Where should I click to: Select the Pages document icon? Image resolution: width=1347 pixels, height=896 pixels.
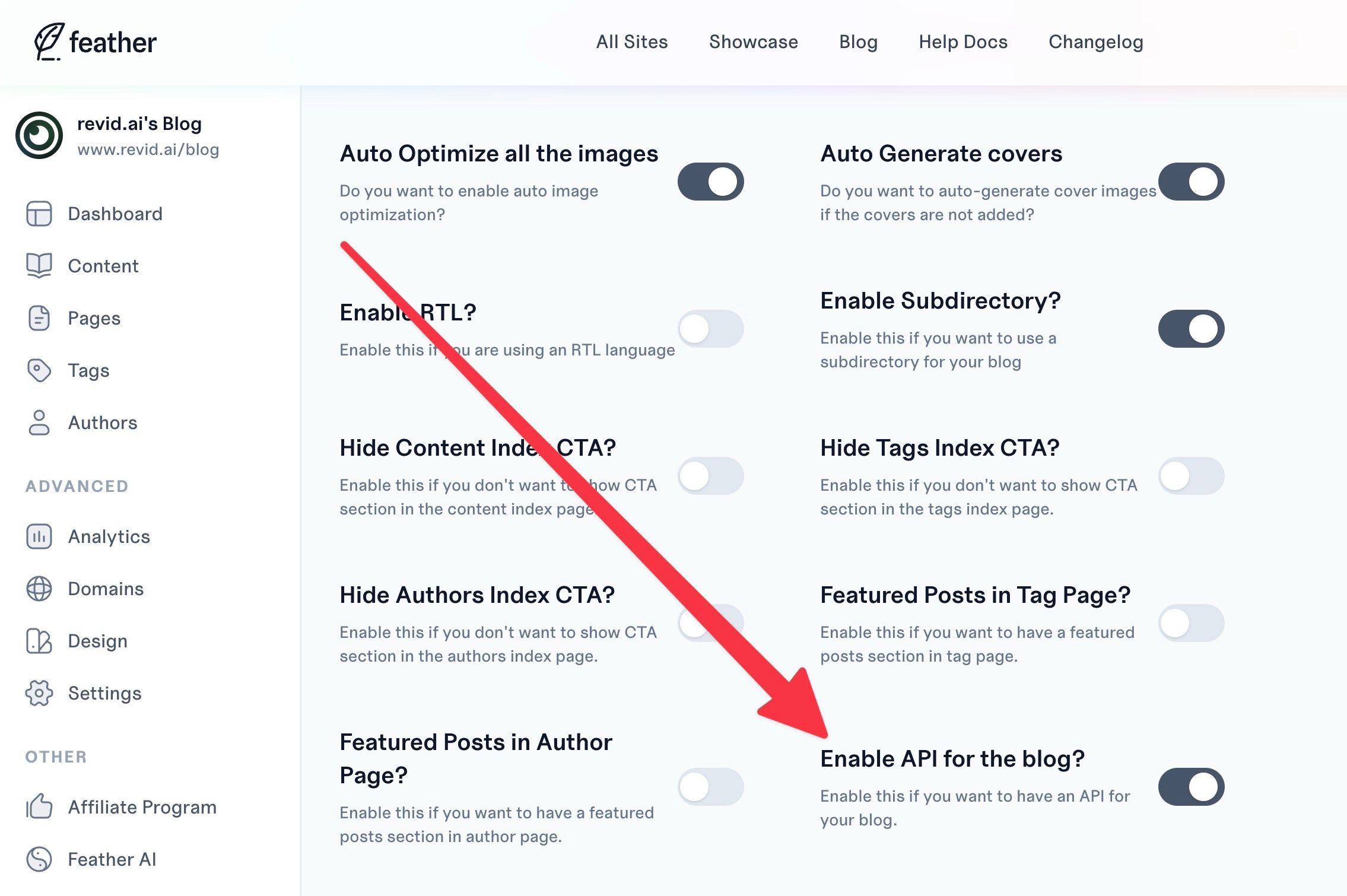[39, 319]
